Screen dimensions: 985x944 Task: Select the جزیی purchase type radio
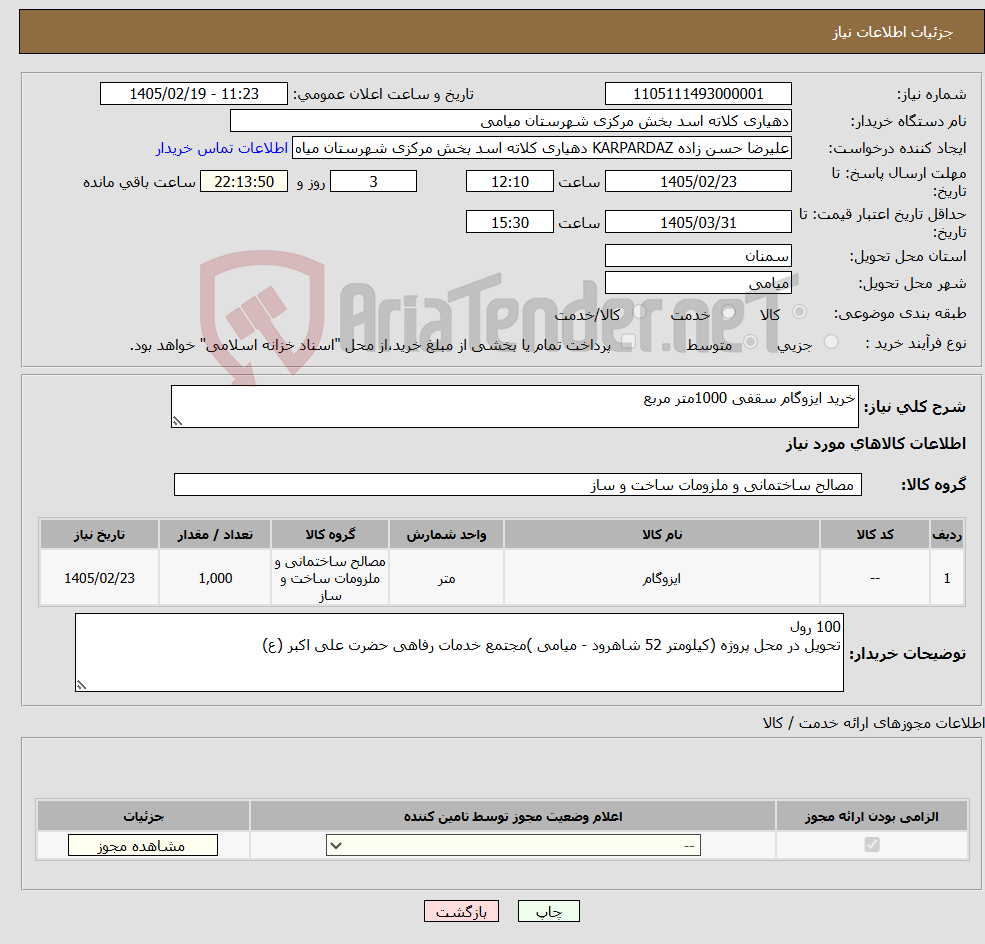click(x=830, y=342)
